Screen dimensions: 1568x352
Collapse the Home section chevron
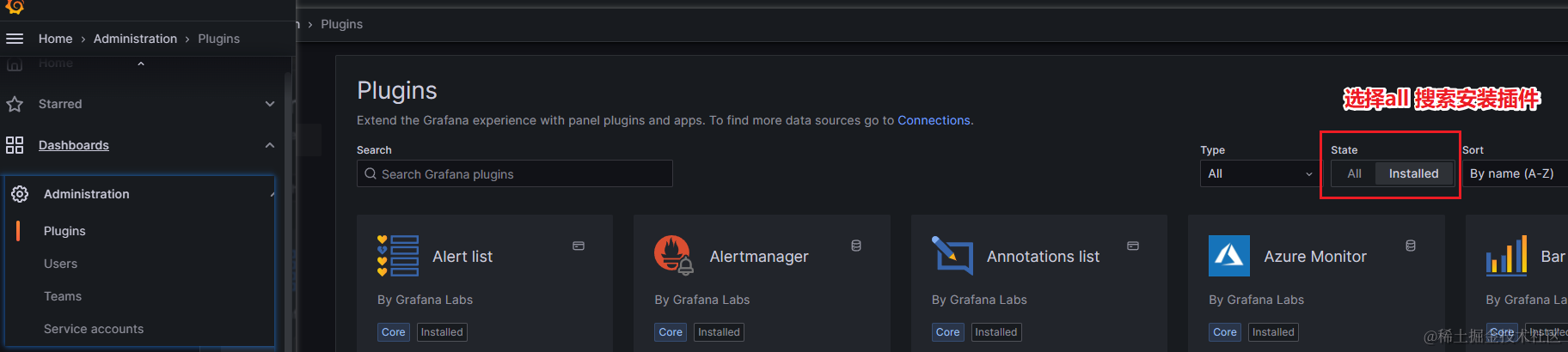pyautogui.click(x=141, y=64)
